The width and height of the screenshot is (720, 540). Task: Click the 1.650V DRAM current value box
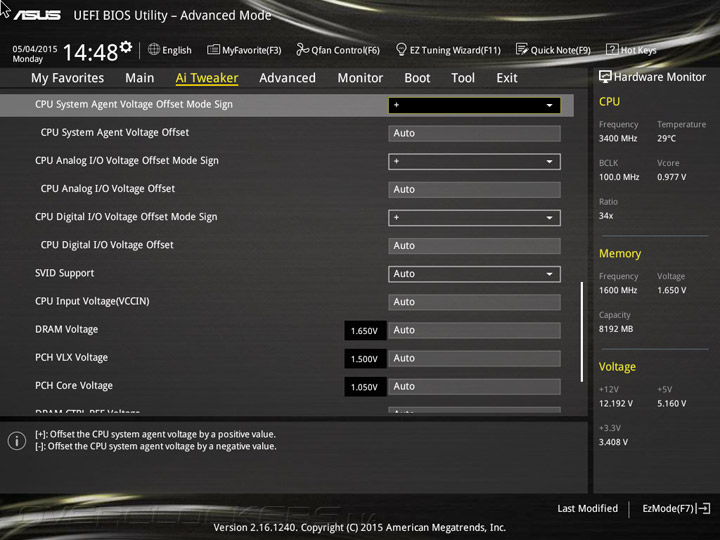(x=365, y=331)
